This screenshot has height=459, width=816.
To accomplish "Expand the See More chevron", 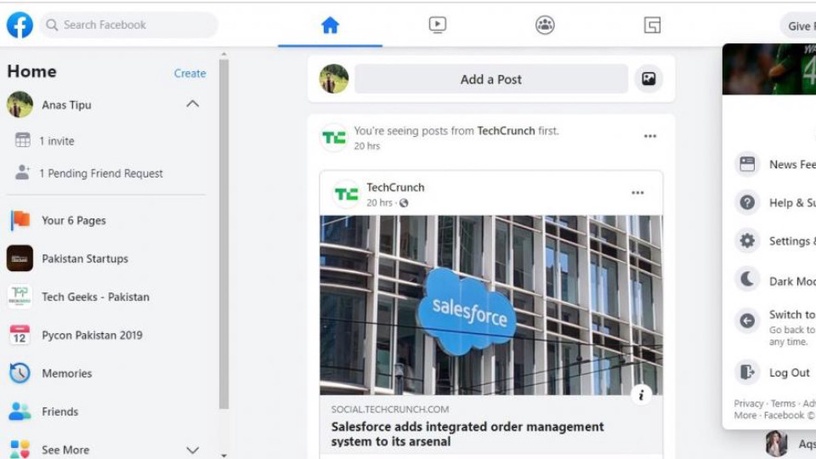I will coord(193,450).
